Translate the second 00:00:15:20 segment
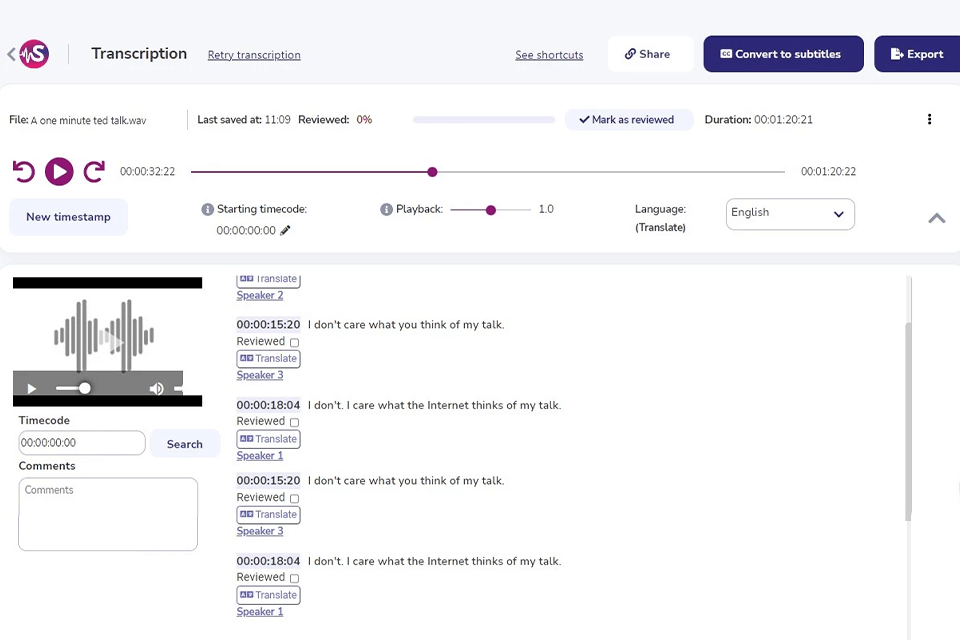Screen dimensions: 960x640 (268, 514)
